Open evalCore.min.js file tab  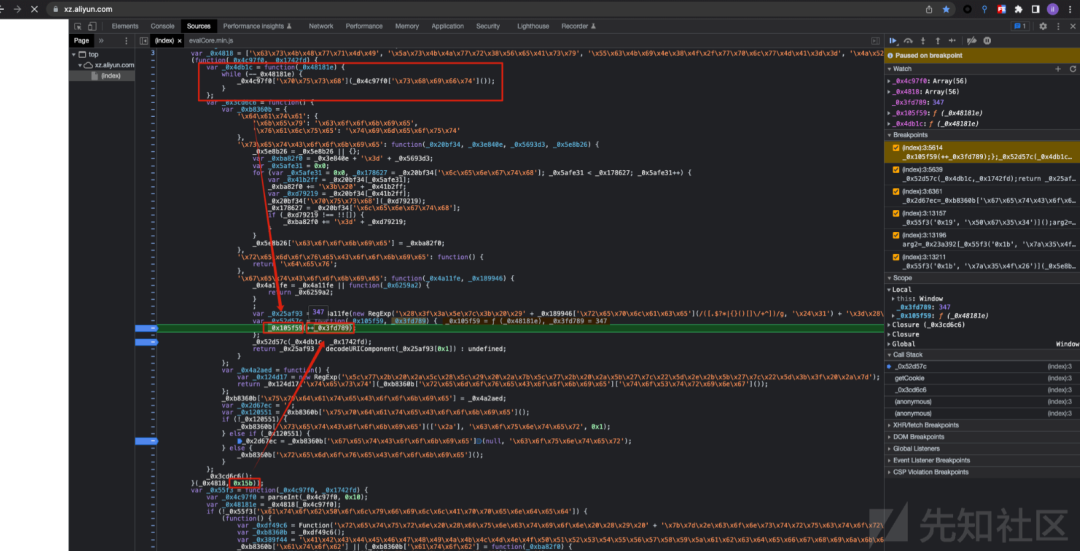click(x=213, y=41)
